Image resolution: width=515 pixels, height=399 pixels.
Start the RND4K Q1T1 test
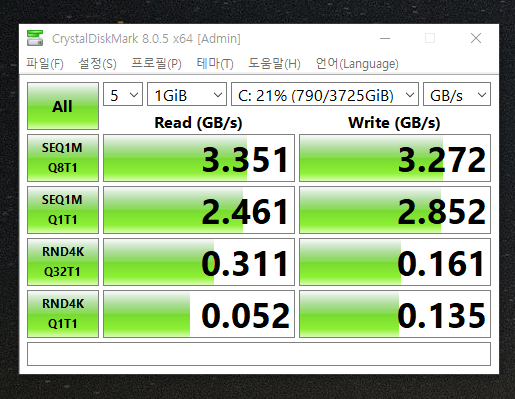(63, 314)
